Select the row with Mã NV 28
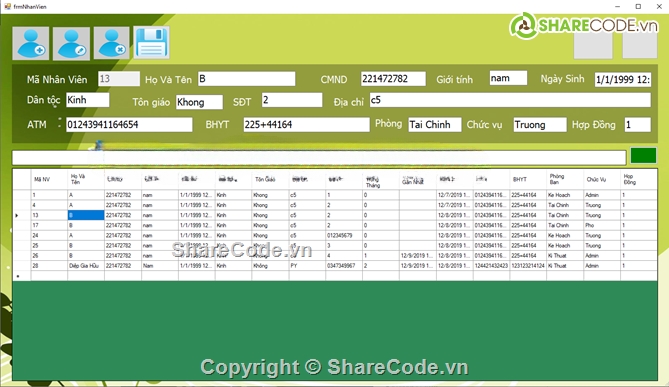 [x=335, y=266]
